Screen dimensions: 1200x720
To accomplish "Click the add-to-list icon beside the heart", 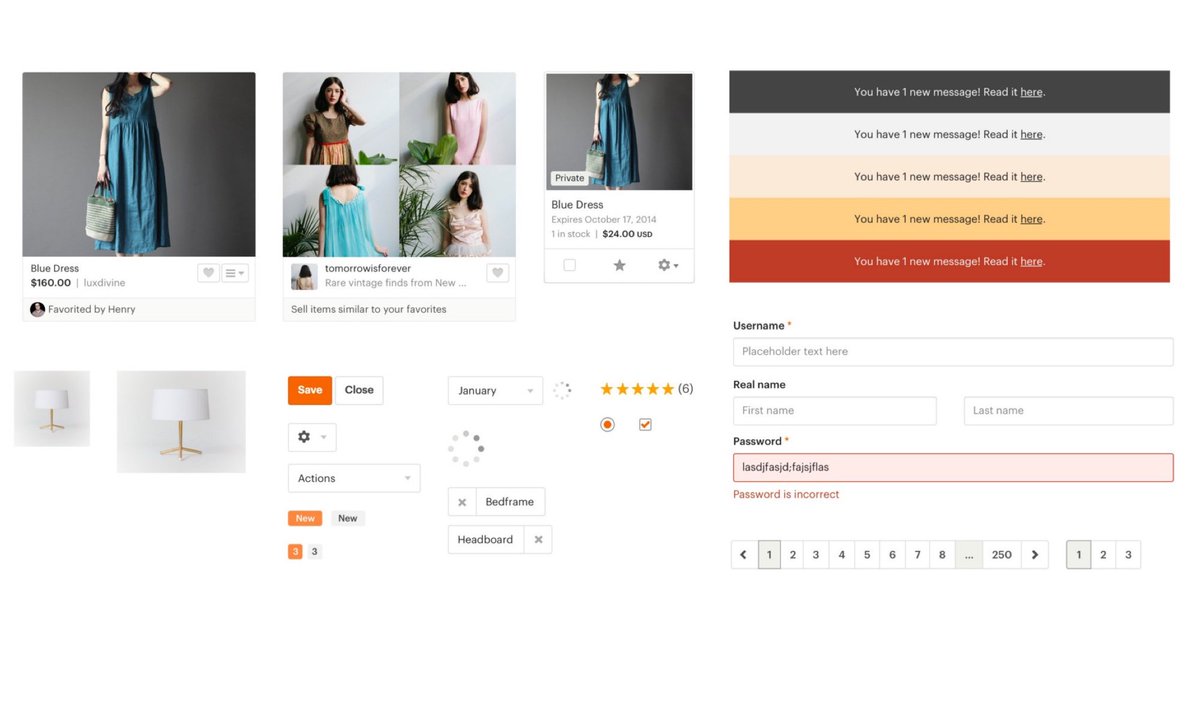I will (x=234, y=272).
